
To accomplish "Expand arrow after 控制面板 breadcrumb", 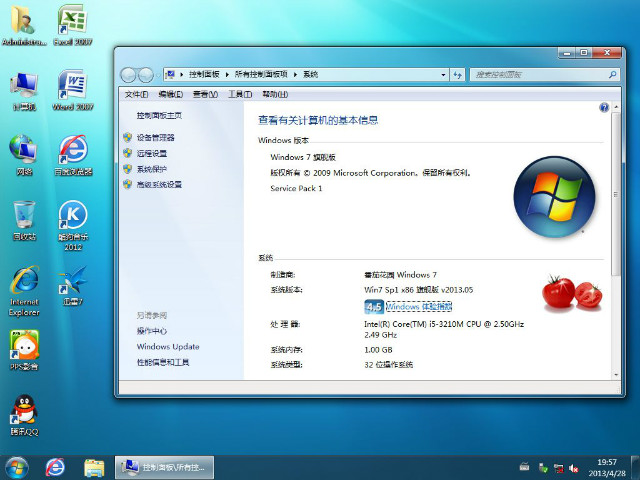I will 227,74.
